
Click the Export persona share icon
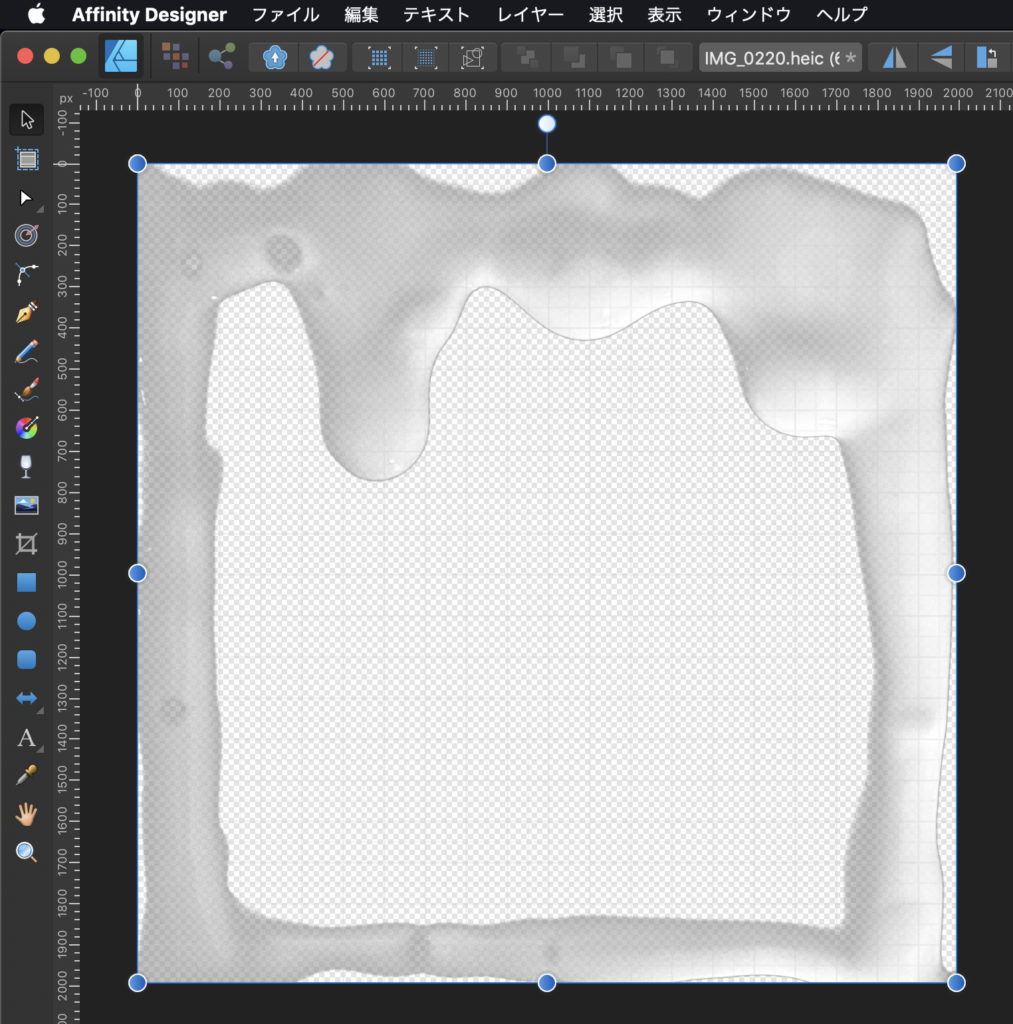click(221, 57)
